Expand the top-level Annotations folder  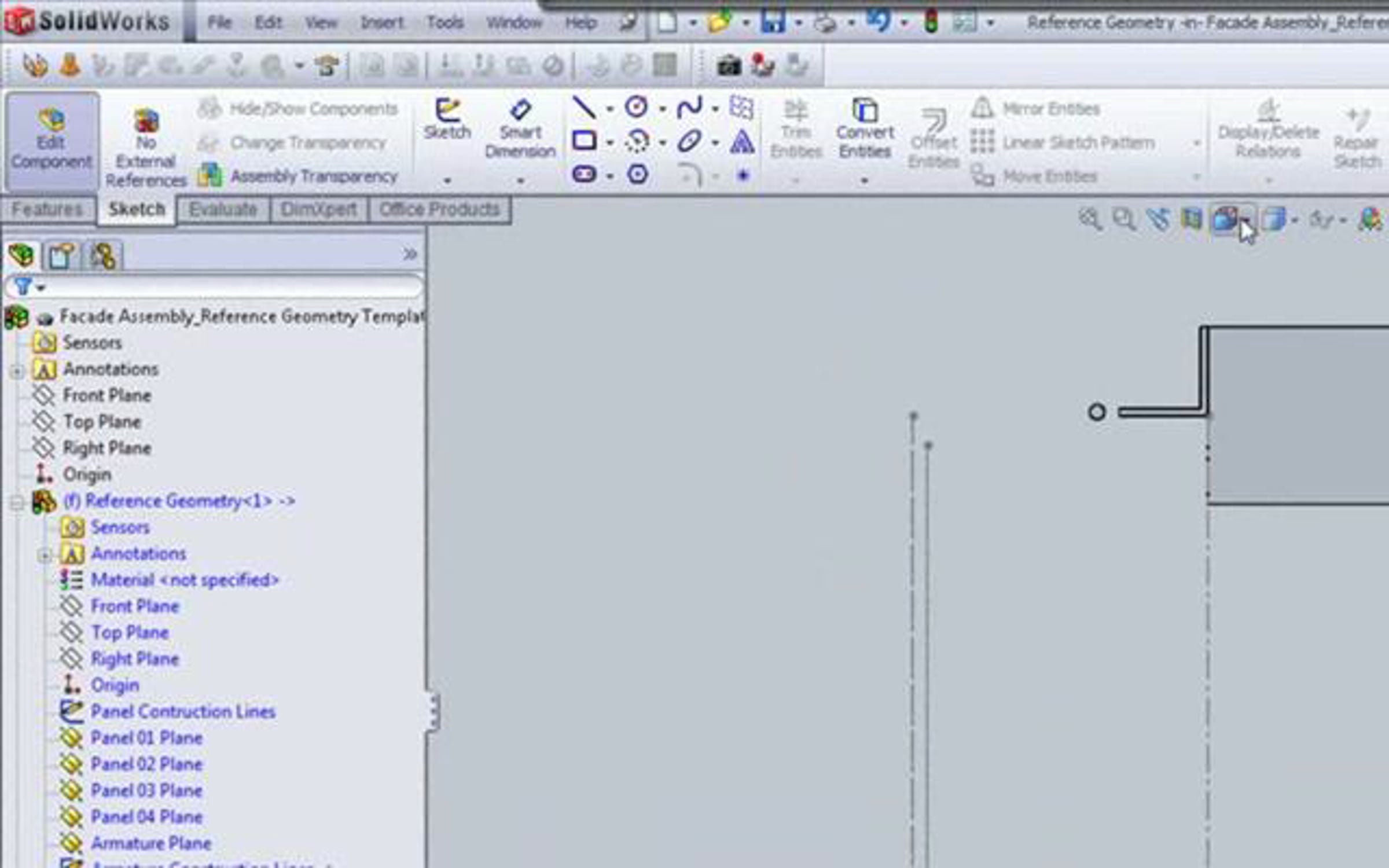(17, 370)
